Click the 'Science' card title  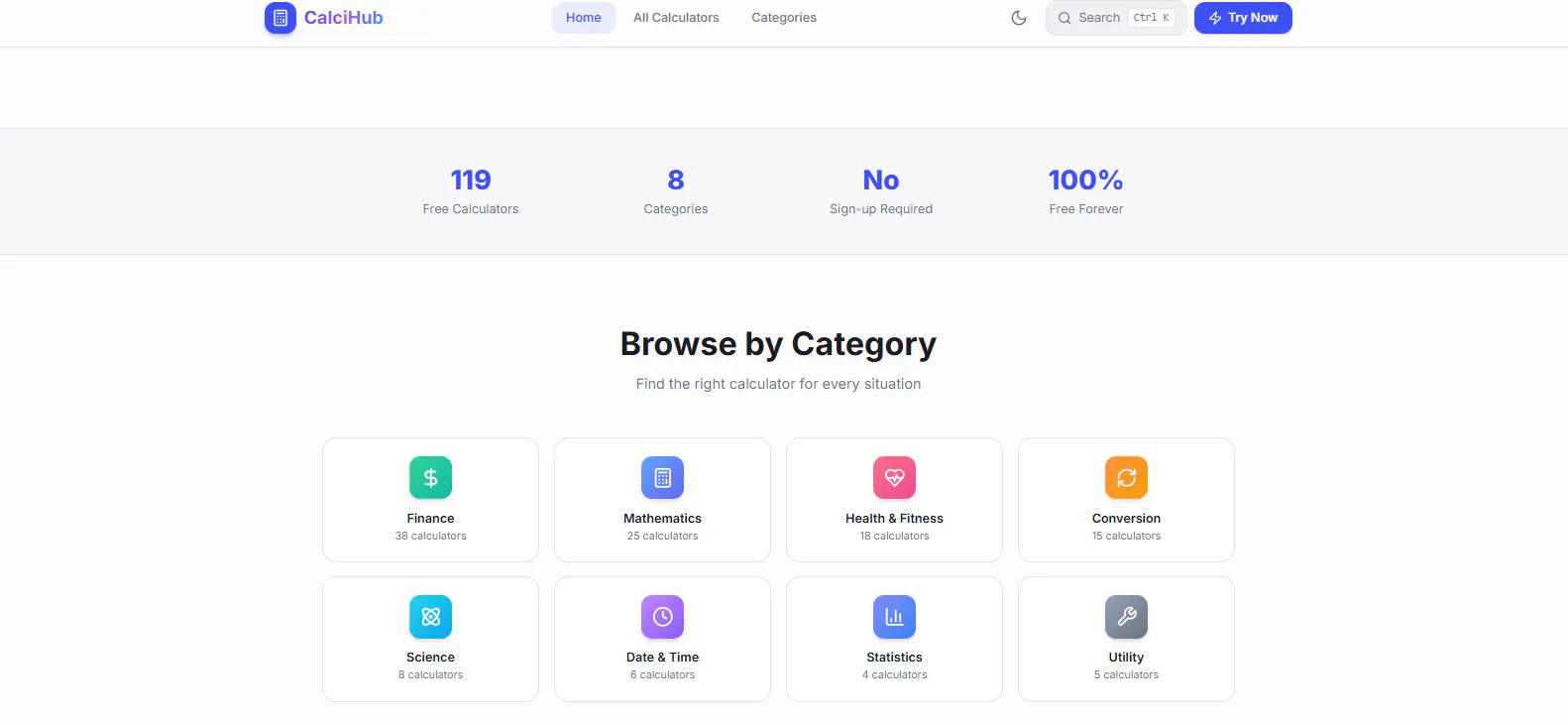(x=430, y=658)
